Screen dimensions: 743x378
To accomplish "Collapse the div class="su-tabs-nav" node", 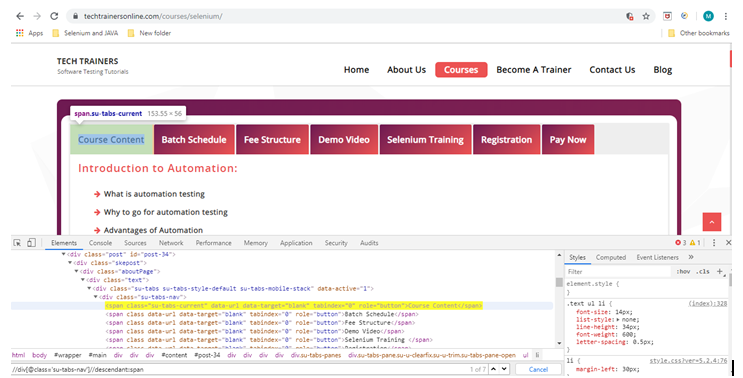I will [x=96, y=297].
